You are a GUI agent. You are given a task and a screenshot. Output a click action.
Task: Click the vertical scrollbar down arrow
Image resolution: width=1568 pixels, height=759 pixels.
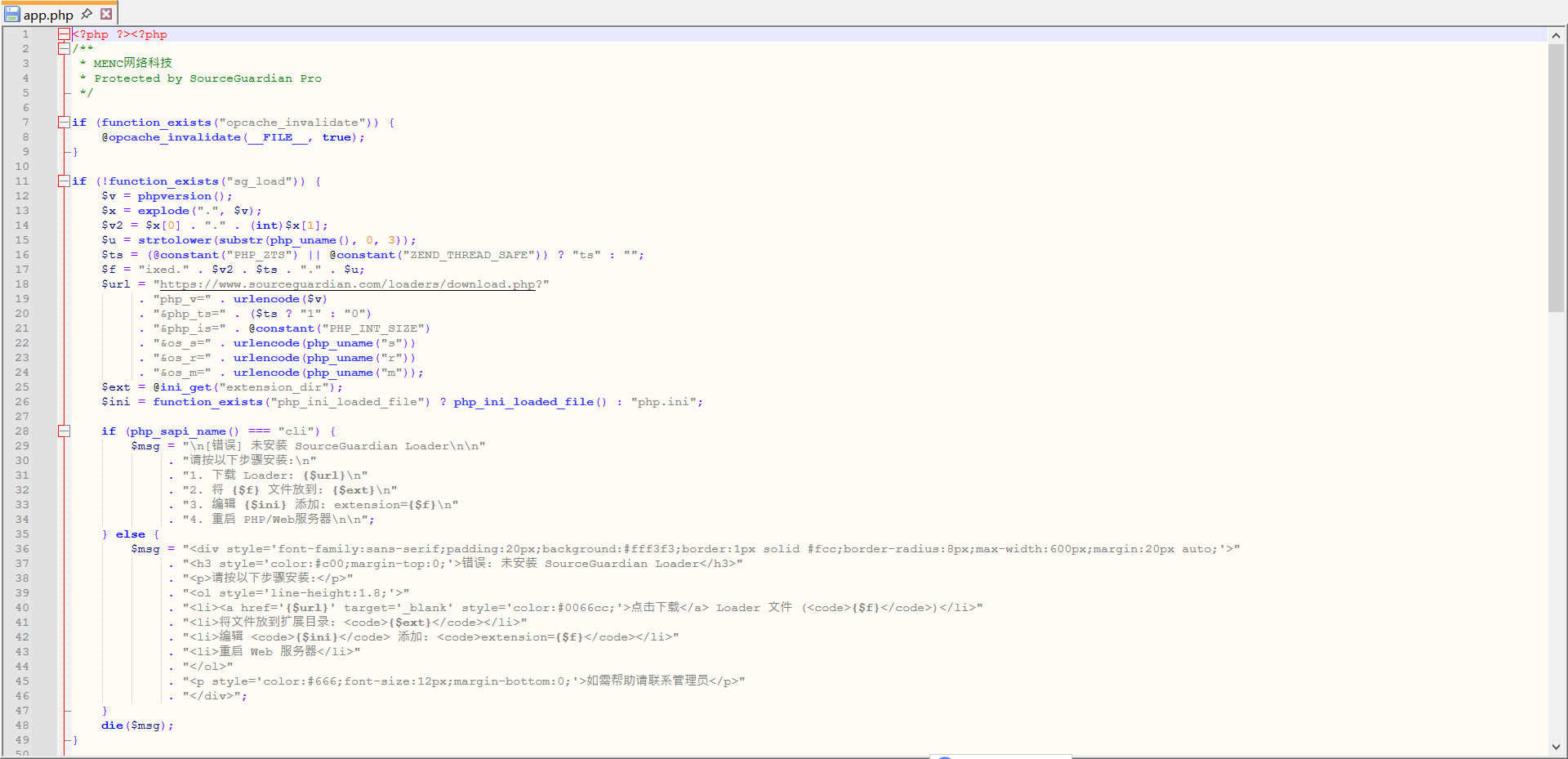[1557, 746]
